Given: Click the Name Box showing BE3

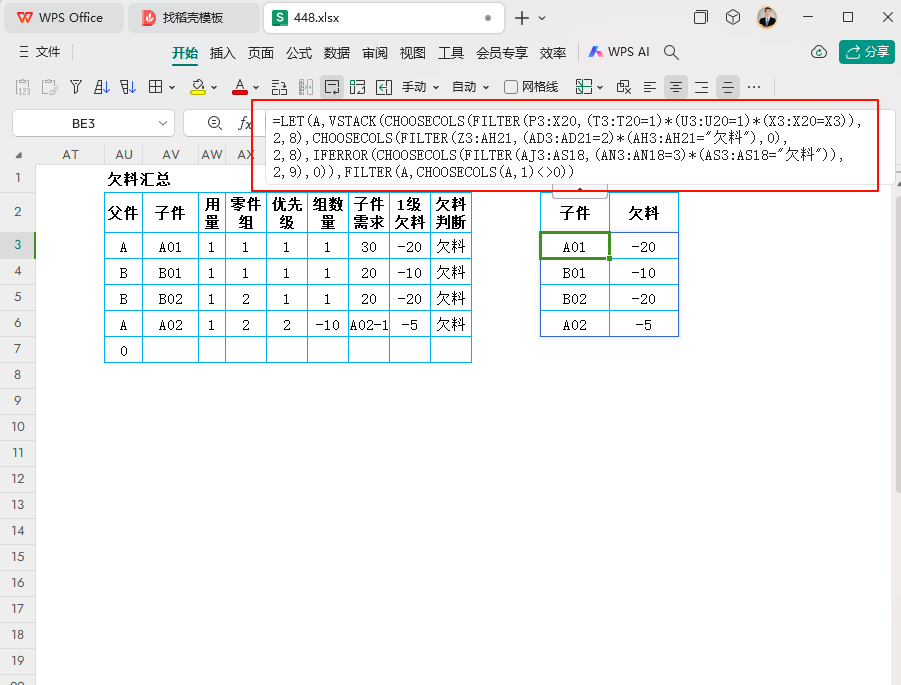Looking at the screenshot, I should coord(83,124).
